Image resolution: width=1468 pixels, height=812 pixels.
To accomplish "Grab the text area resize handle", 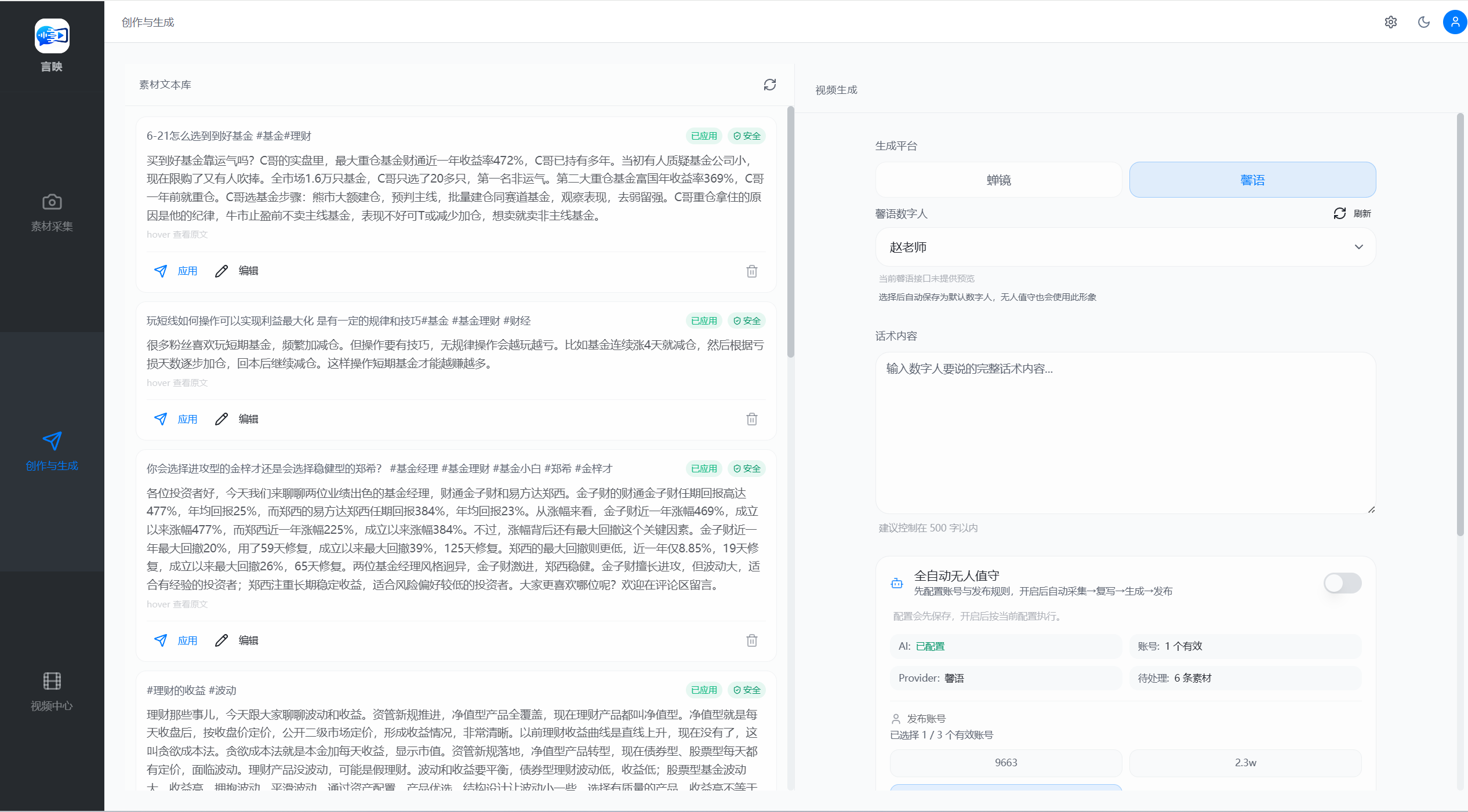I will click(x=1371, y=509).
